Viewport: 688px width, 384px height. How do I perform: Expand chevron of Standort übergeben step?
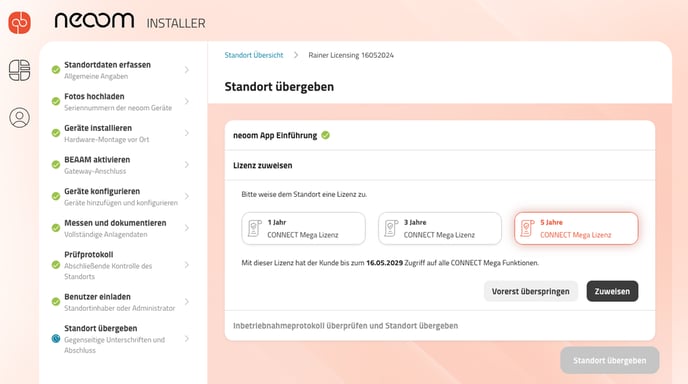tap(187, 338)
